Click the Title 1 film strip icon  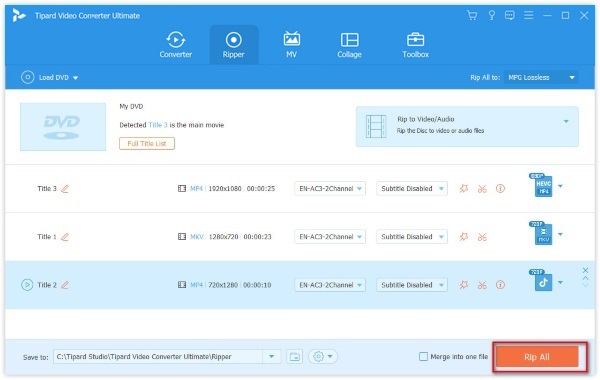[x=182, y=237]
